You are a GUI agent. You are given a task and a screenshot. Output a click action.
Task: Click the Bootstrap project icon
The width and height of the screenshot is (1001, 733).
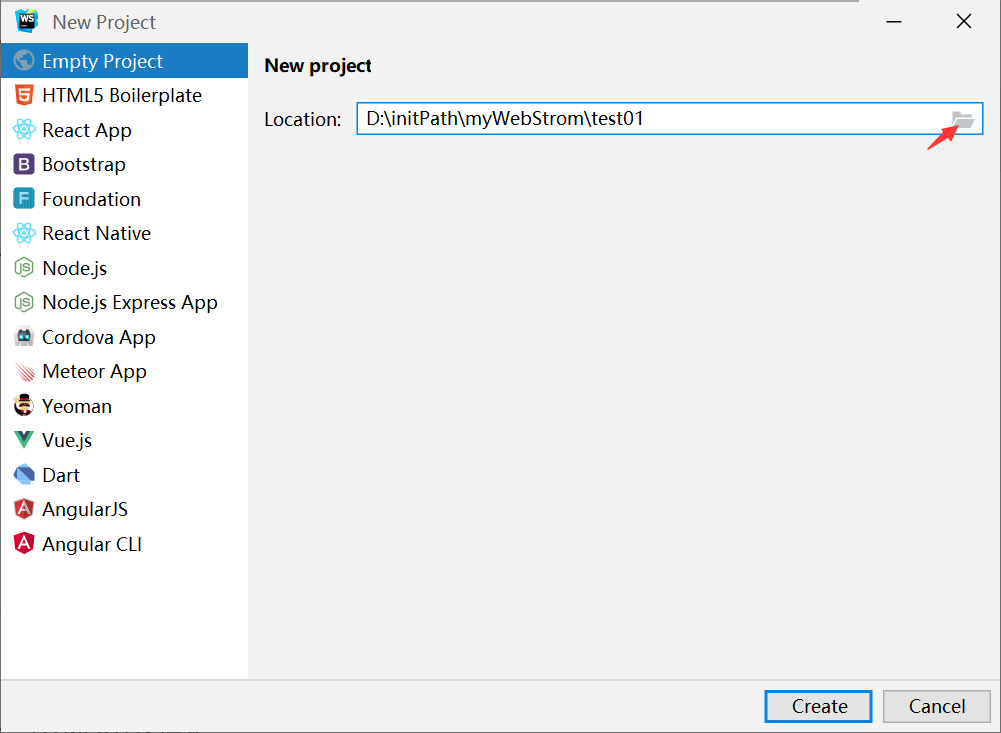click(25, 164)
